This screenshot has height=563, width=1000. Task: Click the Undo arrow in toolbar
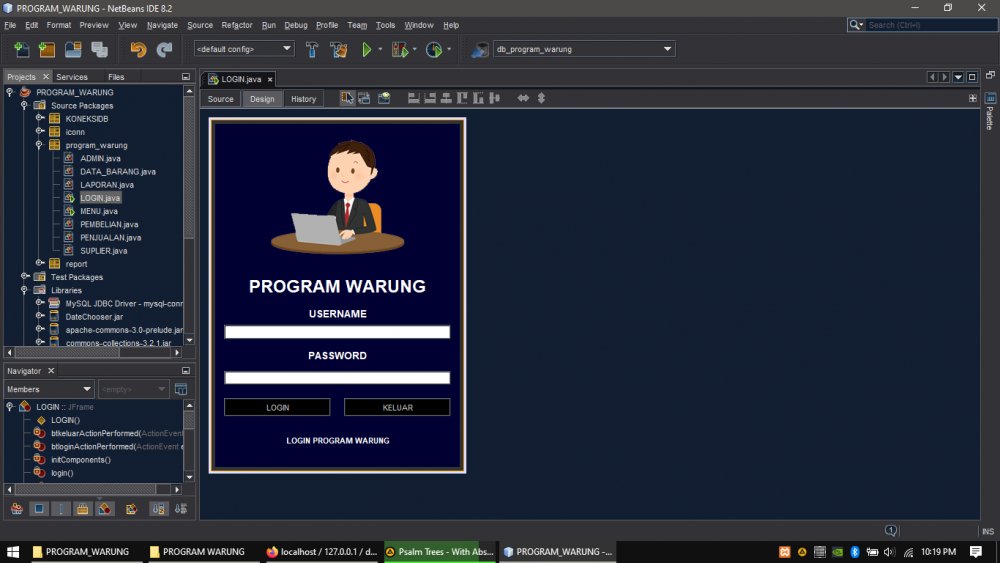(x=138, y=49)
